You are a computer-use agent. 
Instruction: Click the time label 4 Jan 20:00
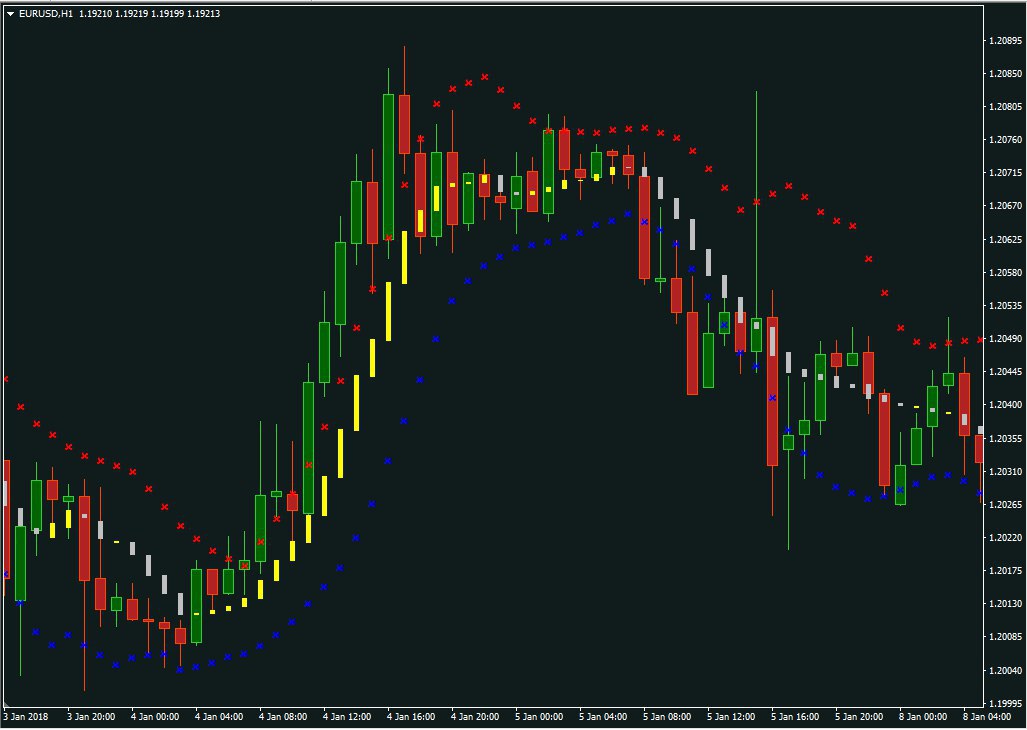(476, 717)
